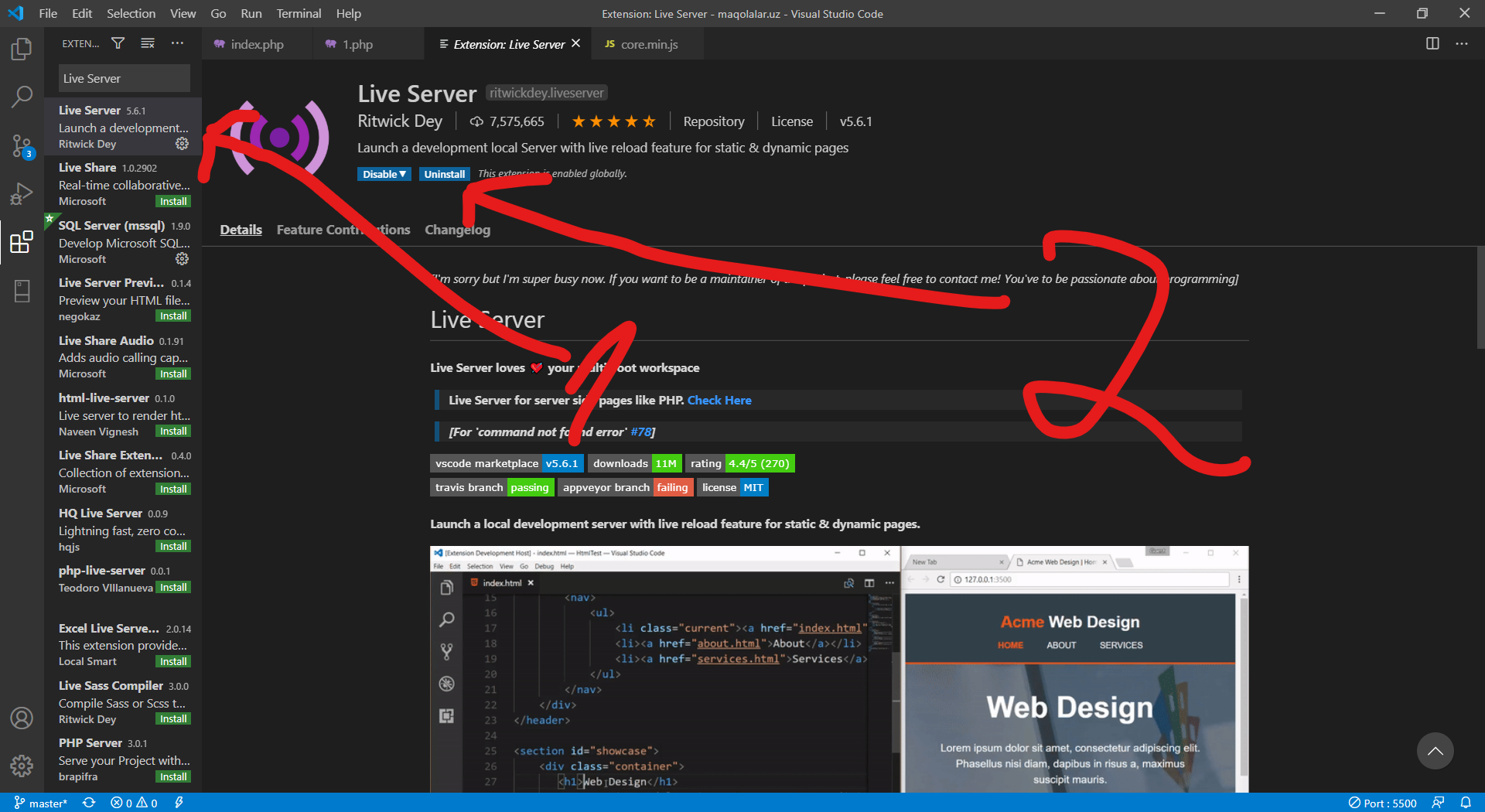Select Excel Live Server in extensions list
This screenshot has width=1485, height=812.
point(123,644)
